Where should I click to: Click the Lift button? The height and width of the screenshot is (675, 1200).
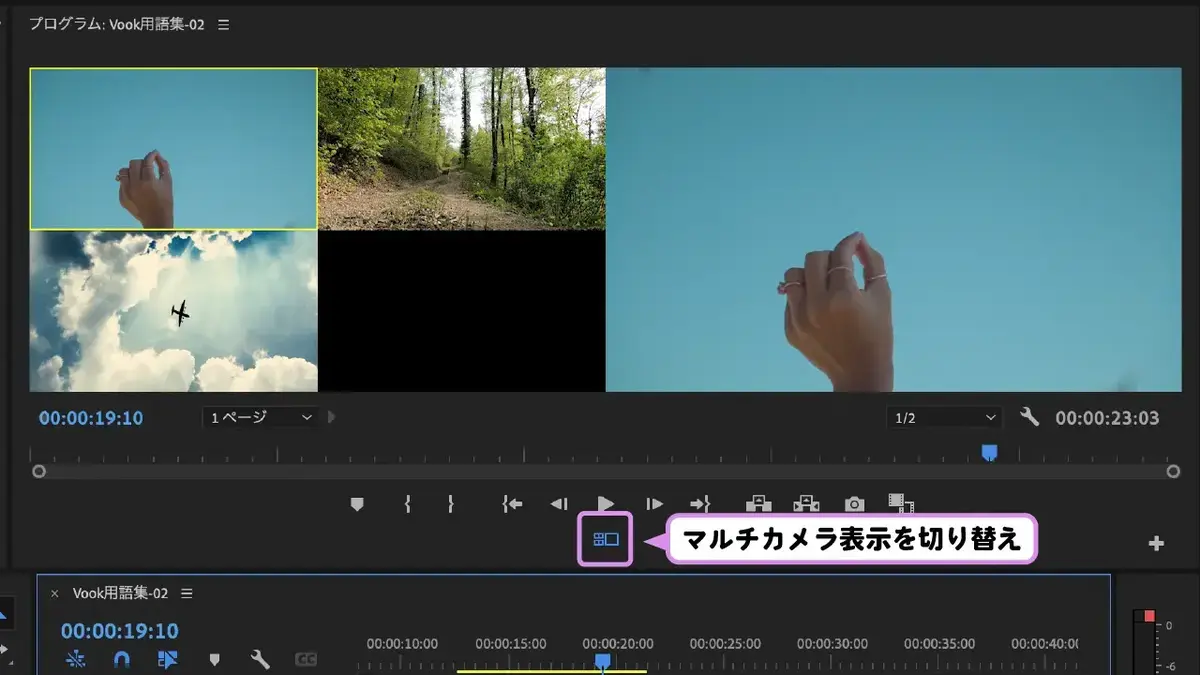[x=759, y=504]
